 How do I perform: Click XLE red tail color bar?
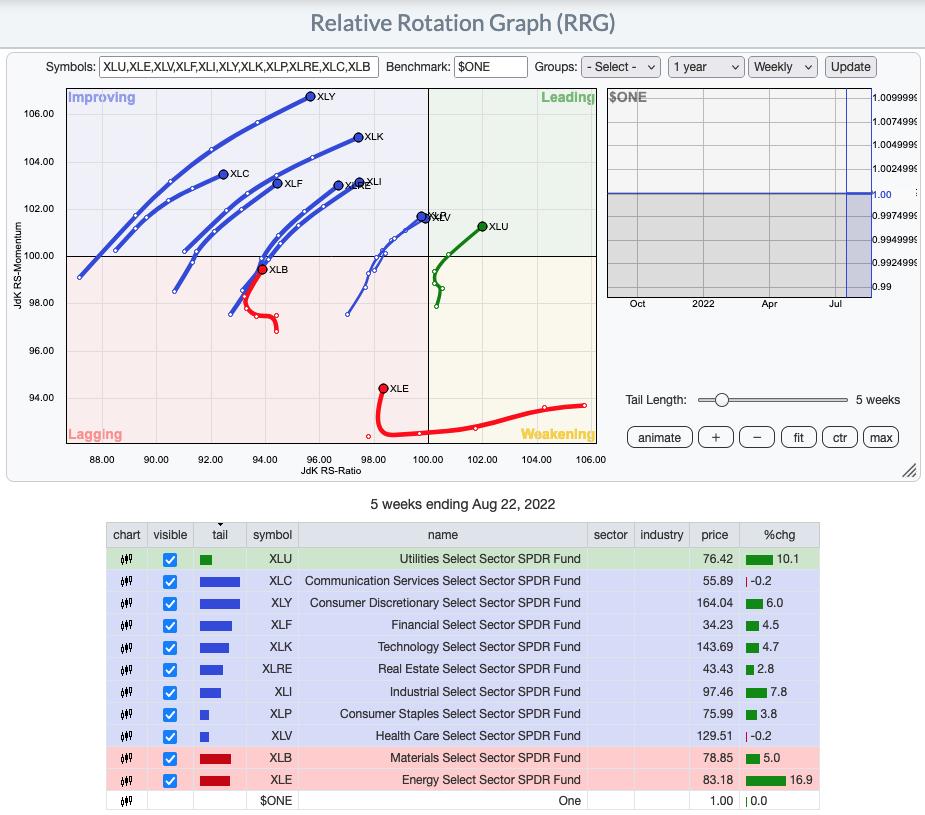[215, 781]
